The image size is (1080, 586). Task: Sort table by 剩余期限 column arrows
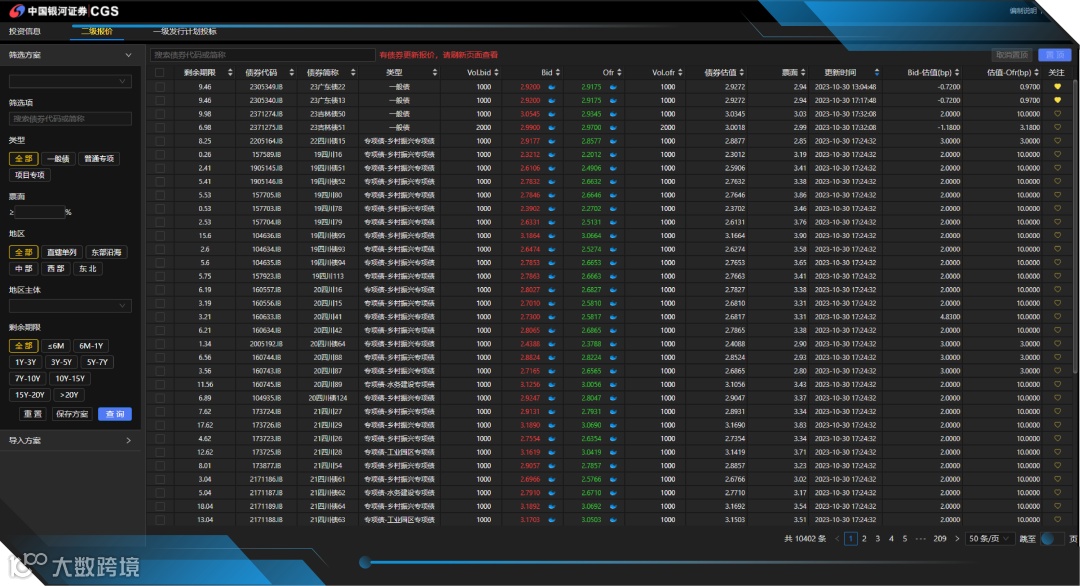tap(230, 72)
